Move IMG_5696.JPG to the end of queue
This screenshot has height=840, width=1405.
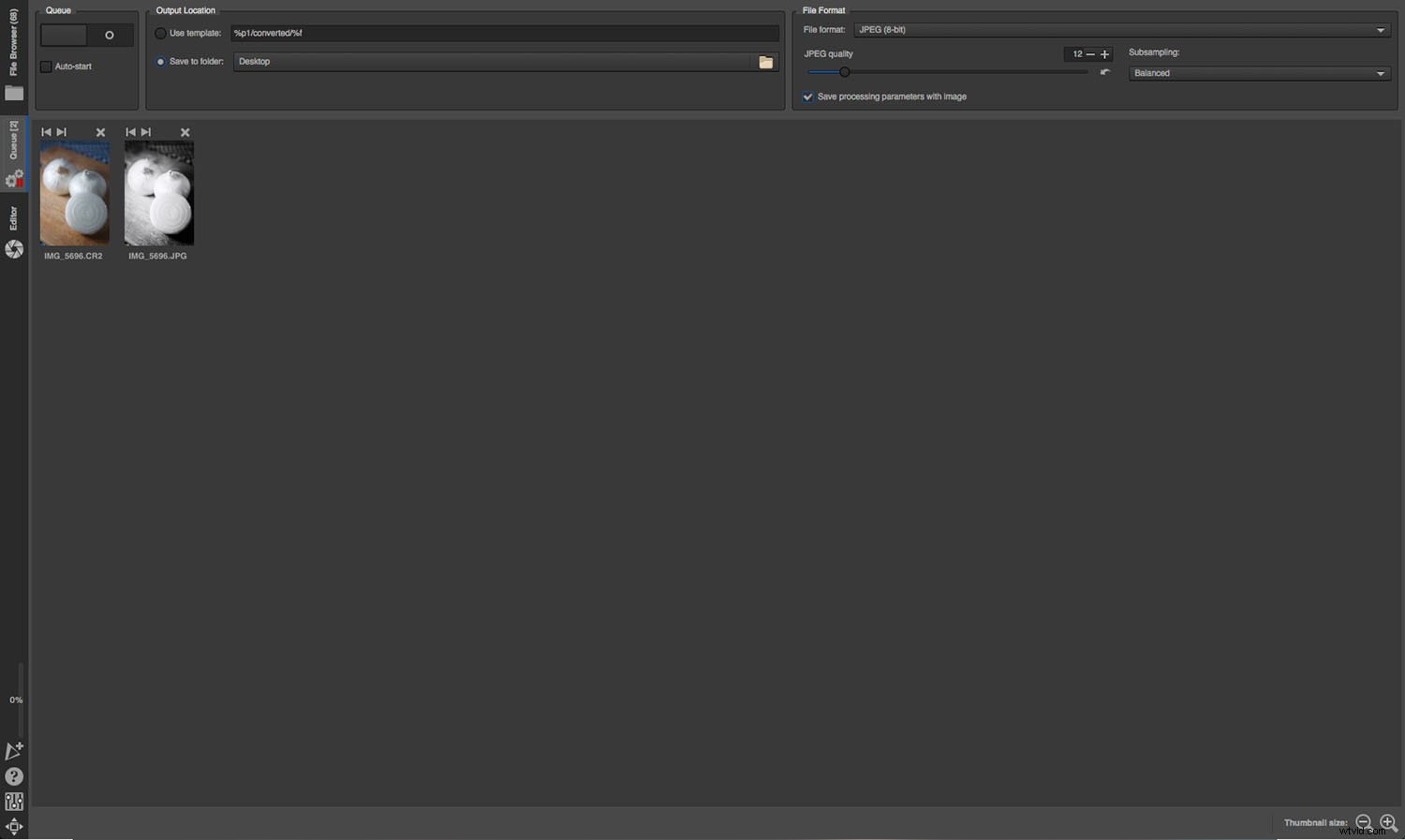[x=146, y=132]
